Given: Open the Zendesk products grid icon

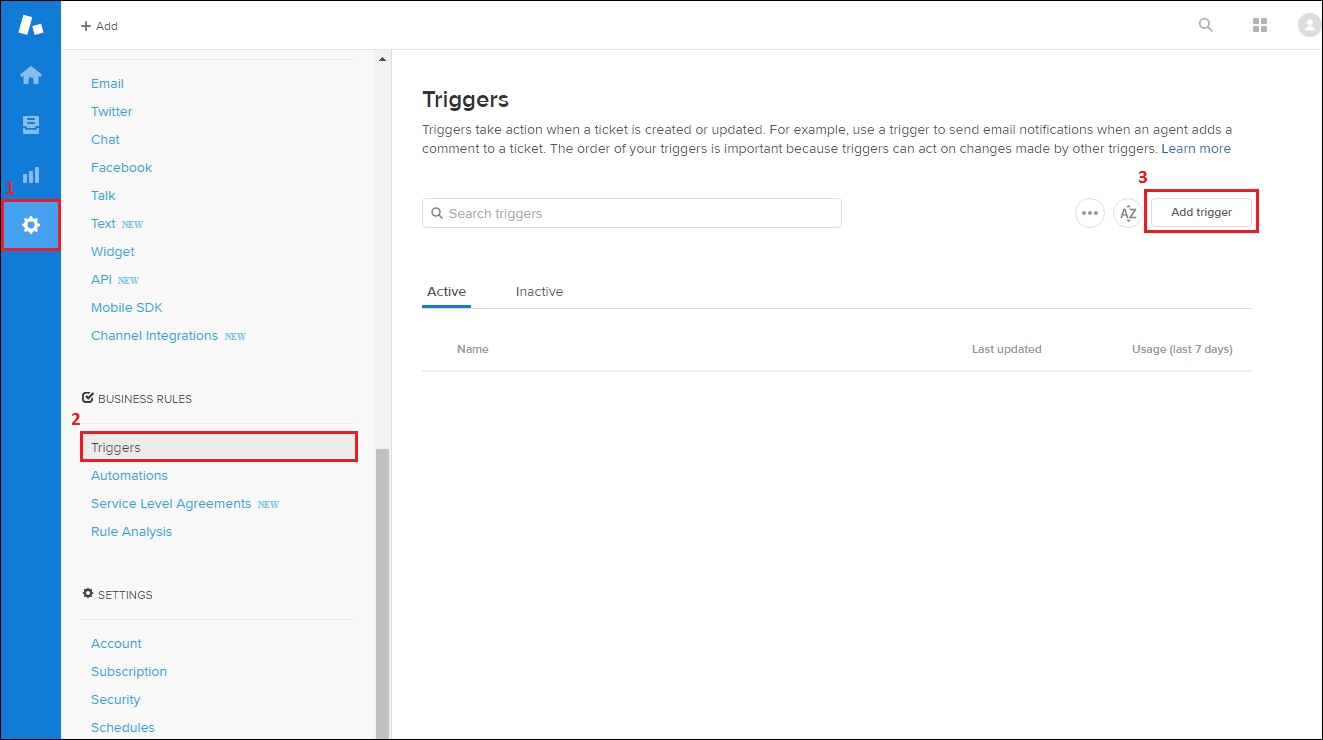Looking at the screenshot, I should (x=1259, y=24).
